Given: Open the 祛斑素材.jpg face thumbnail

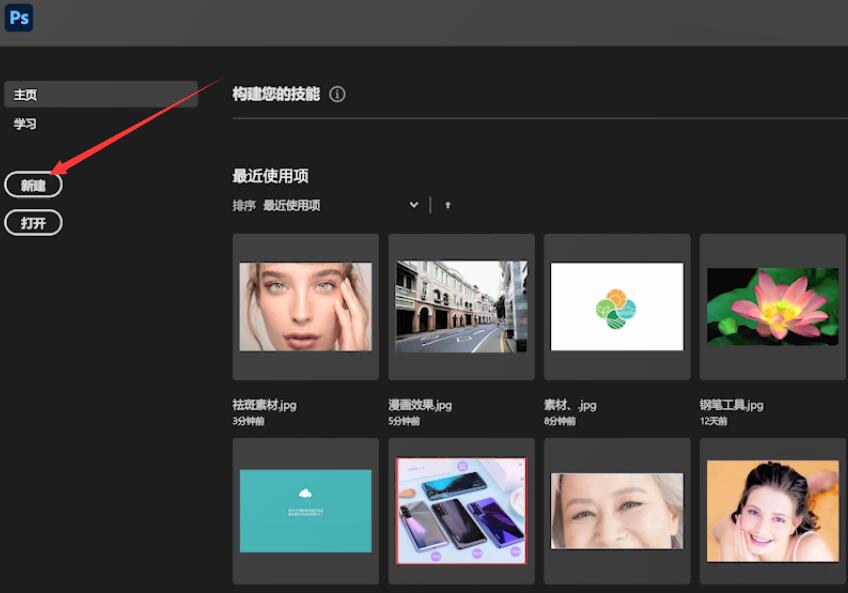Looking at the screenshot, I should pos(306,307).
